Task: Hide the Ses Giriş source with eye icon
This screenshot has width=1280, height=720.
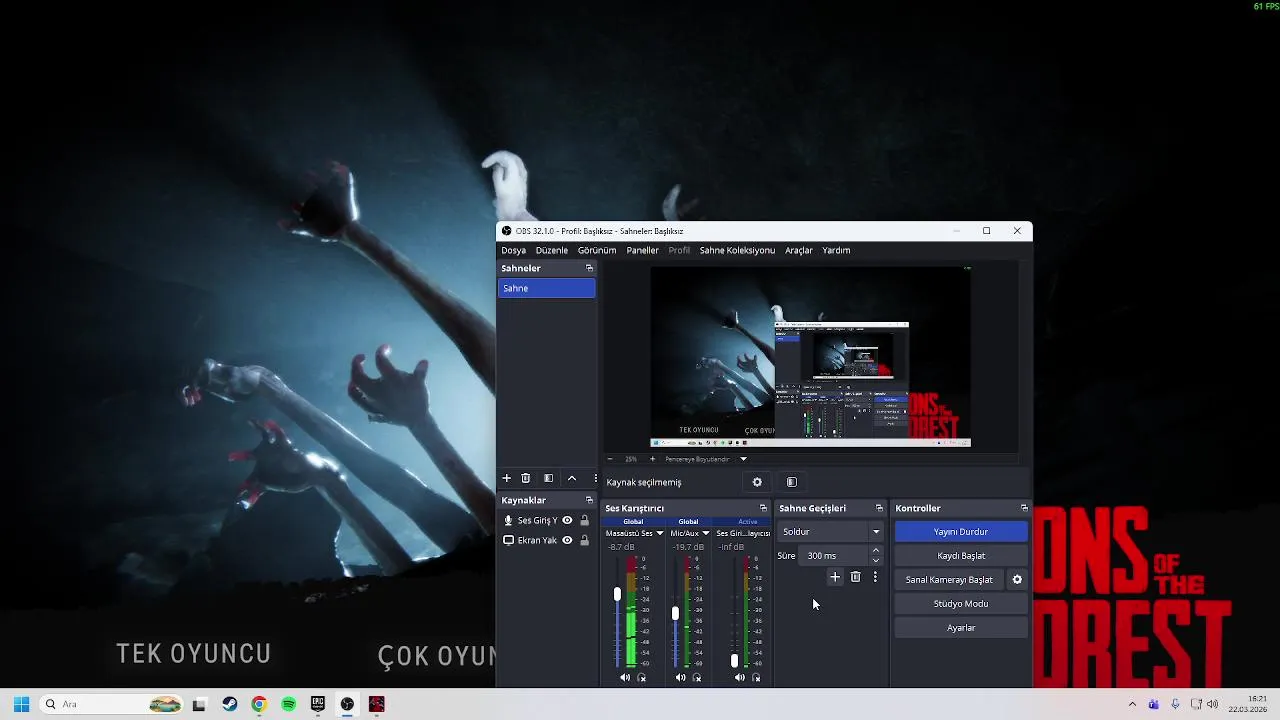Action: pyautogui.click(x=567, y=520)
